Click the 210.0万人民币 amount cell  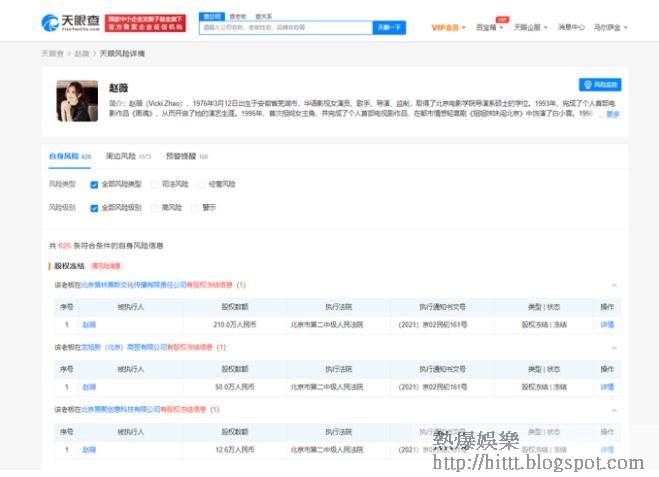(235, 325)
